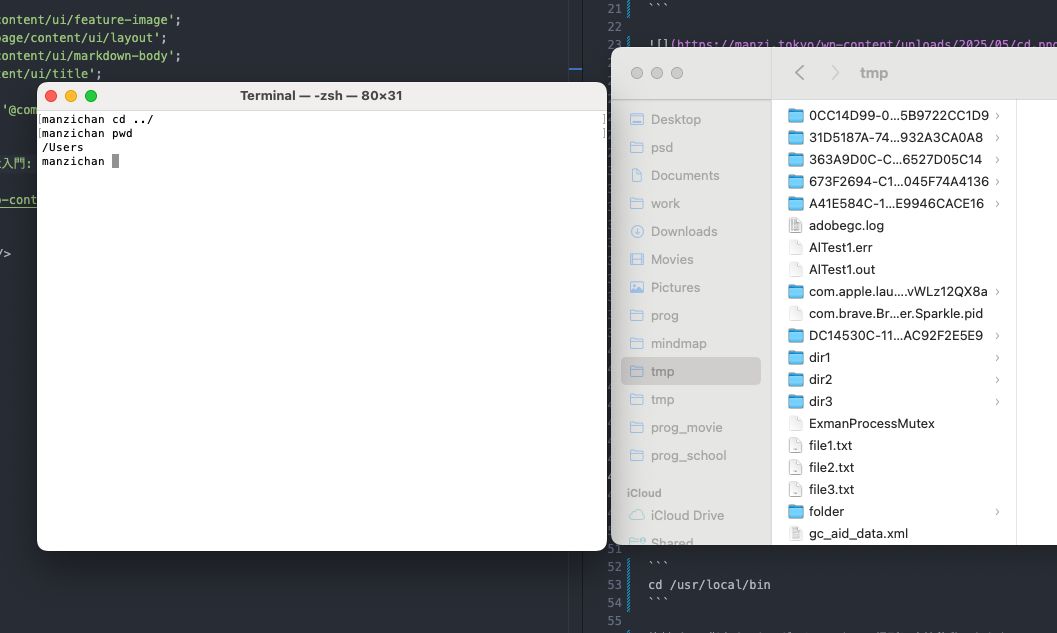Close the Terminal window with red button
The width and height of the screenshot is (1057, 633).
point(51,96)
